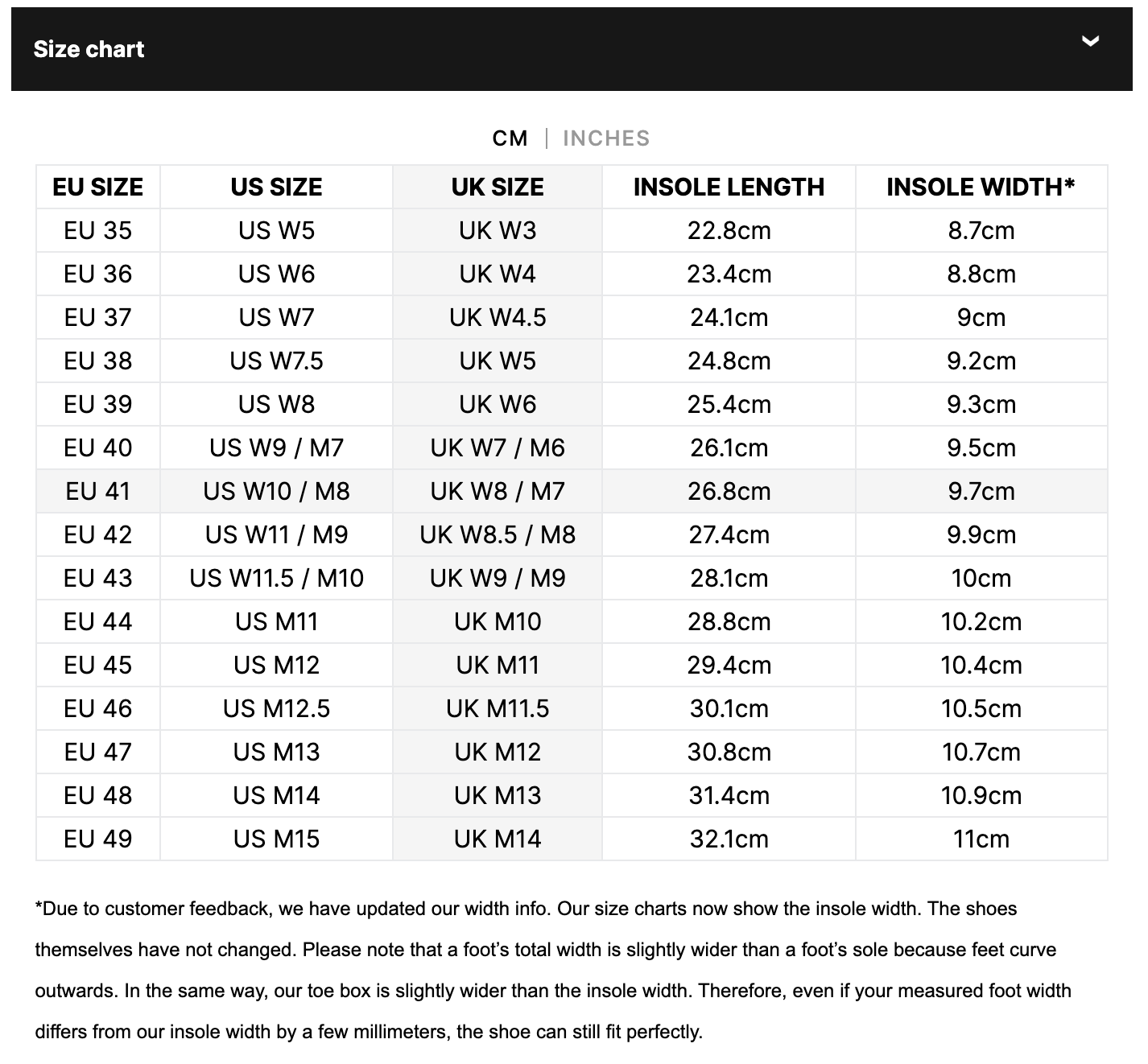This screenshot has width=1148, height=1064.
Task: Select the EU 41 highlighted row
Action: pyautogui.click(x=572, y=491)
